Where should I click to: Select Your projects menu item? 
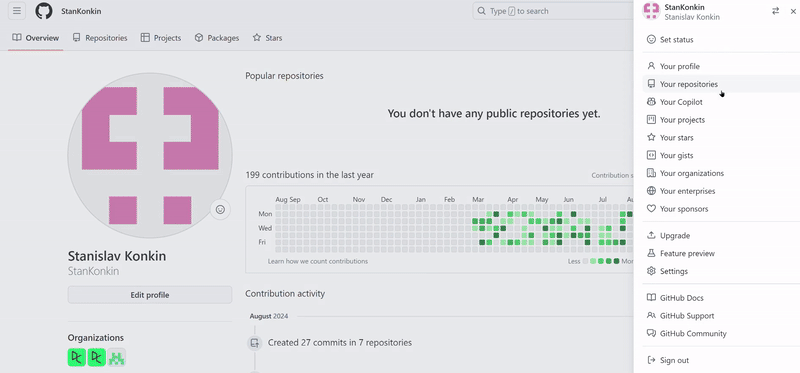click(x=720, y=119)
